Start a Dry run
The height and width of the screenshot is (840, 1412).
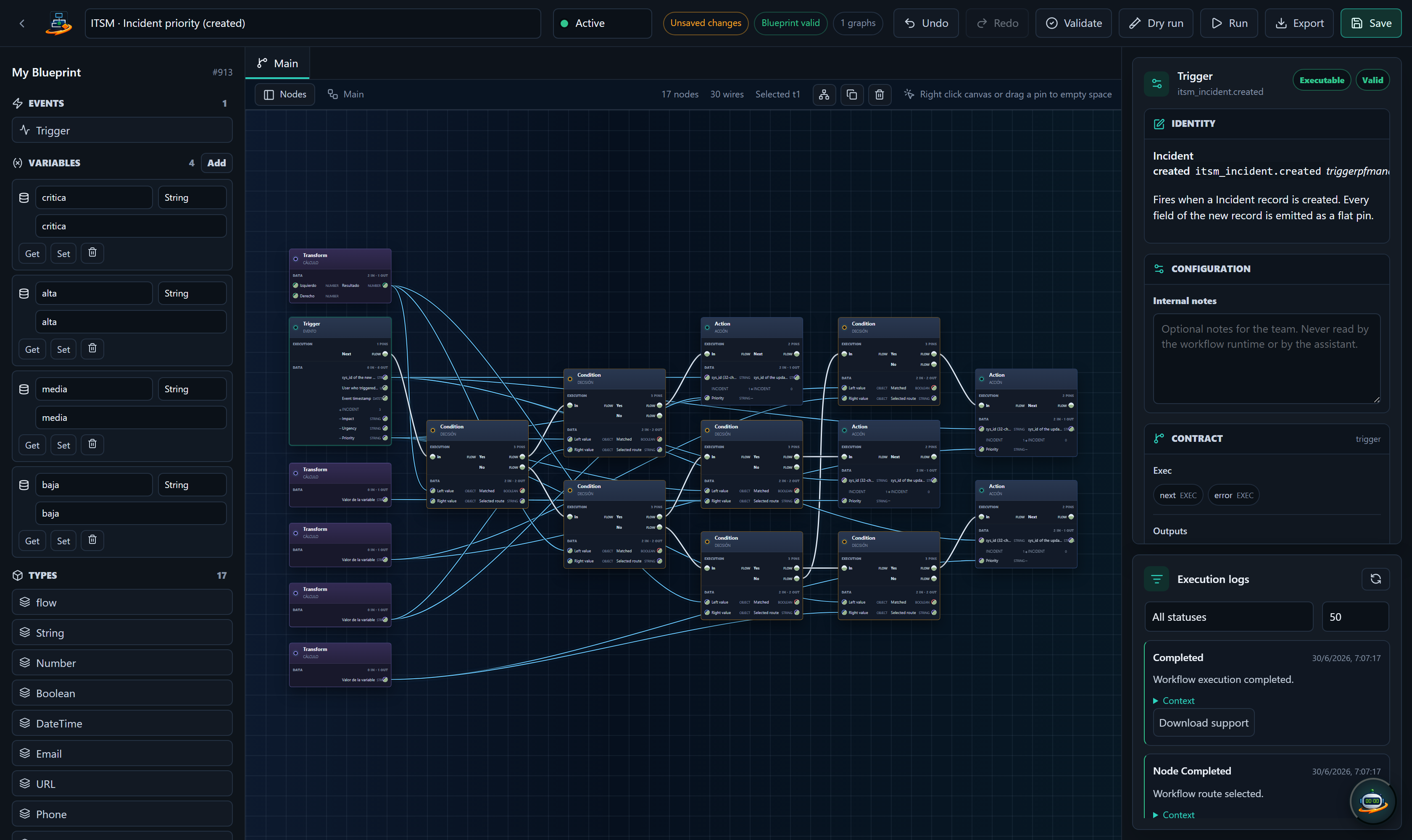(1156, 23)
